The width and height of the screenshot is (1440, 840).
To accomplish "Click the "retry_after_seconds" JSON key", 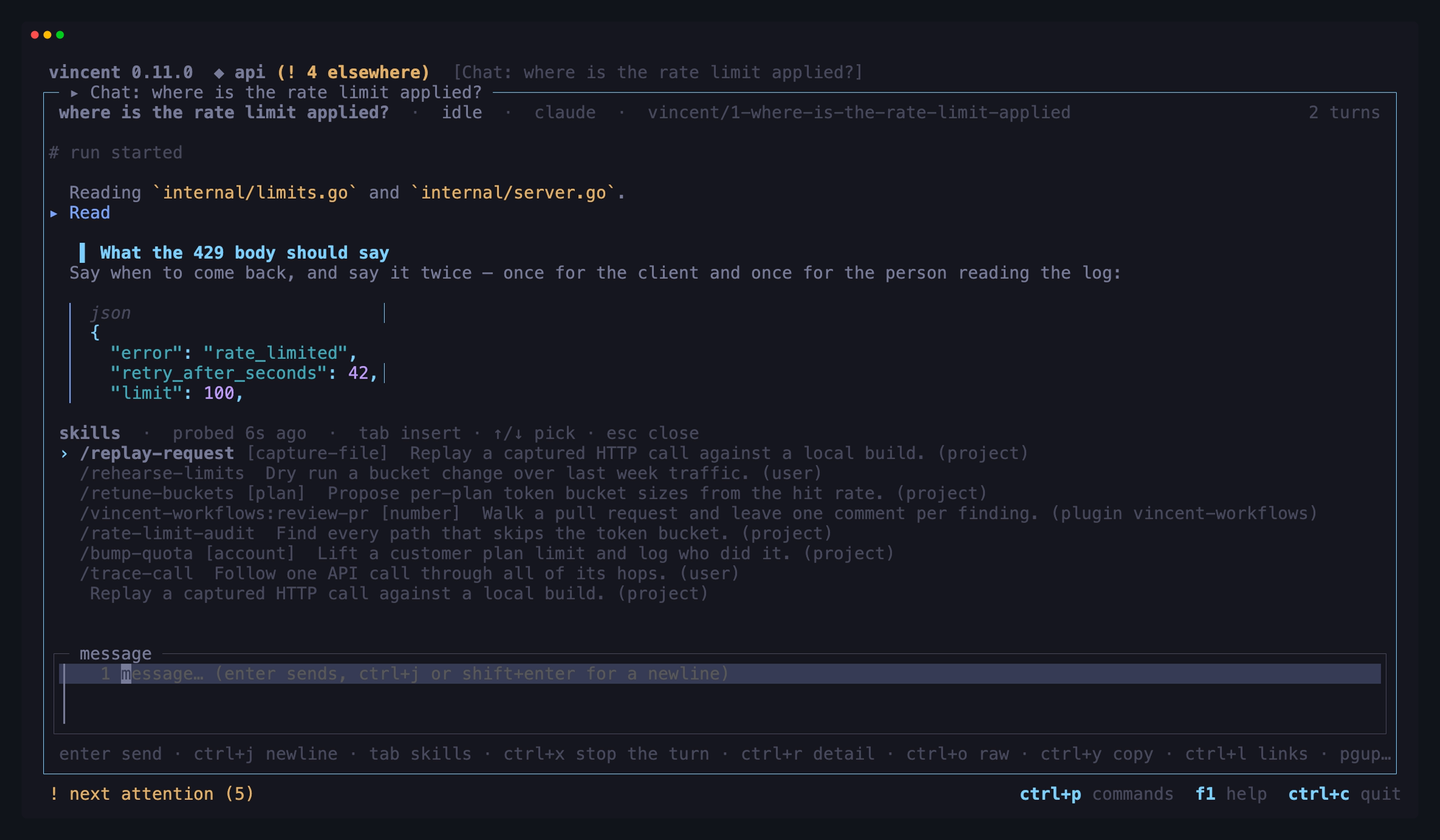I will [x=219, y=373].
